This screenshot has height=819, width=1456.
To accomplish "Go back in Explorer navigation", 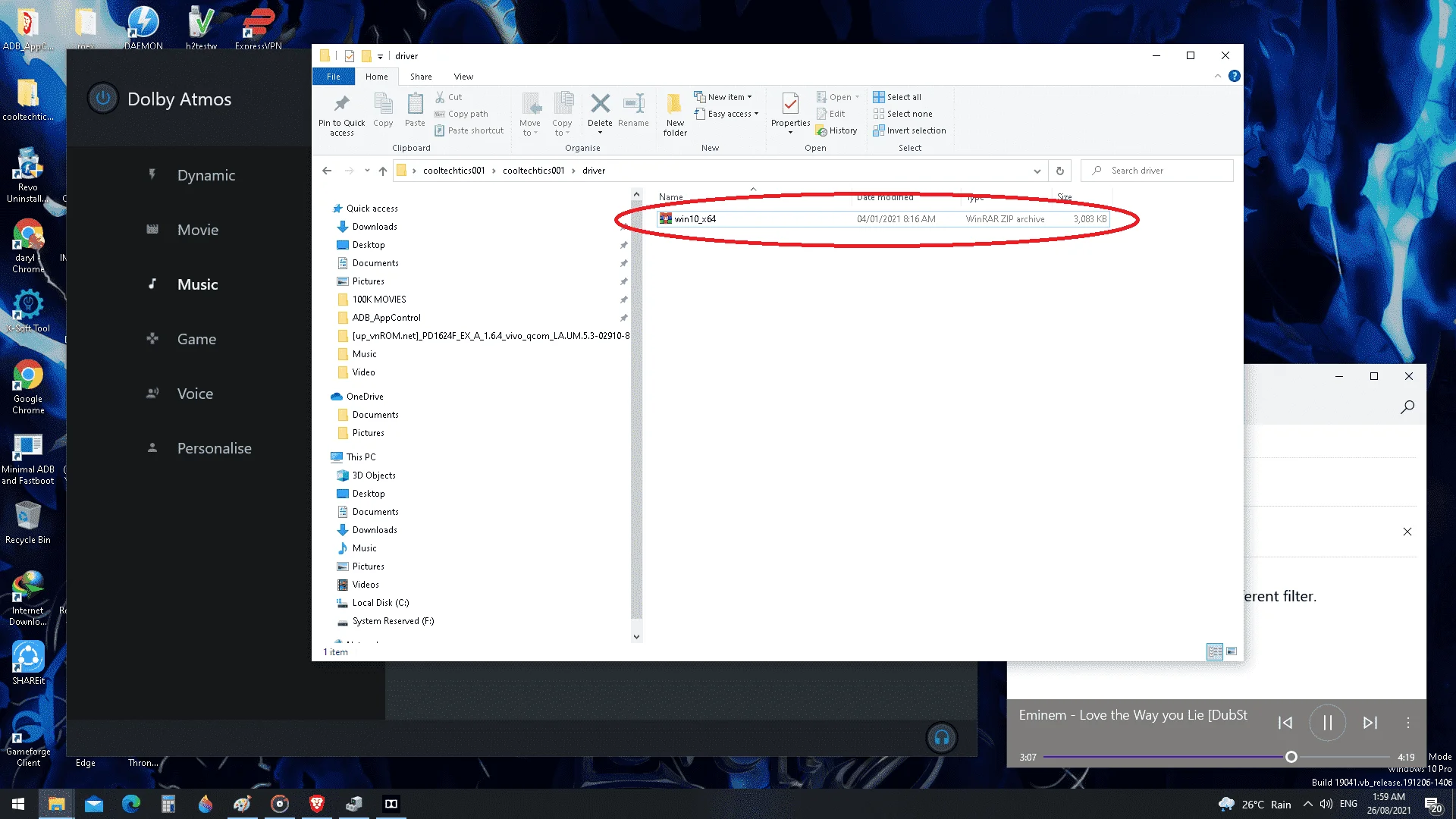I will pos(327,171).
